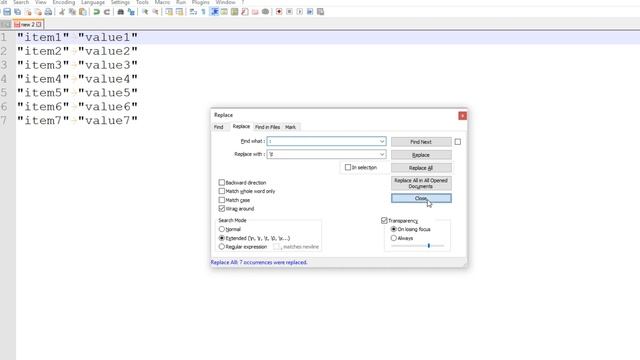The image size is (640, 360).
Task: Toggle Synchronize Vertical Scrolling icon
Action: click(169, 12)
